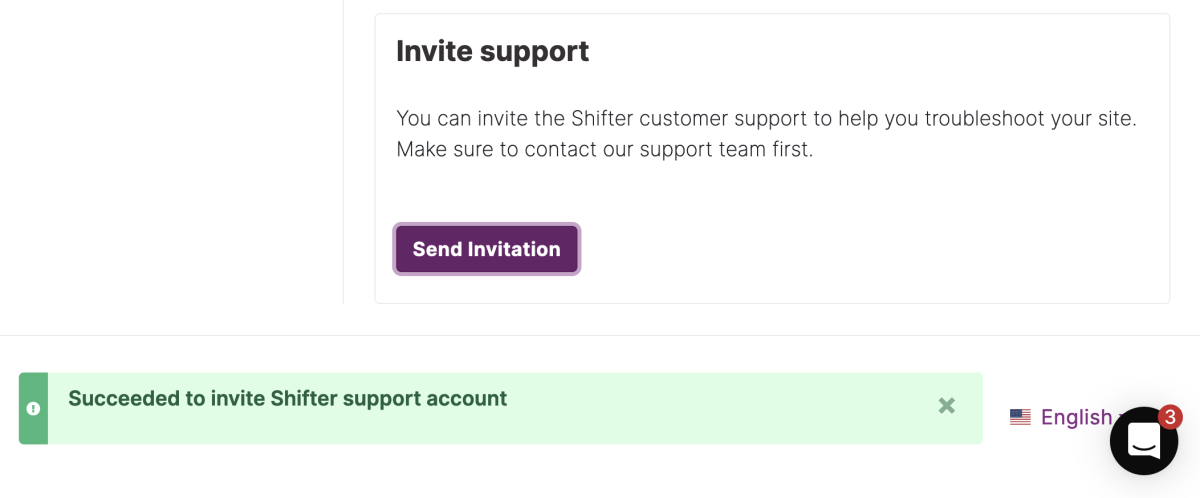Click the US flag icon
Screen dimensions: 1200x498
pyautogui.click(x=1020, y=417)
